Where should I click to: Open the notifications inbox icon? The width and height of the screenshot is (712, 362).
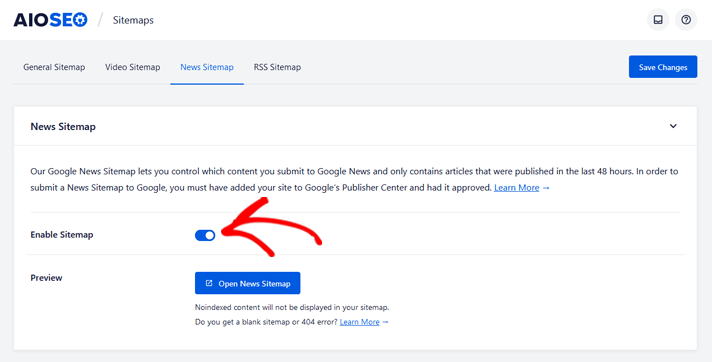658,20
